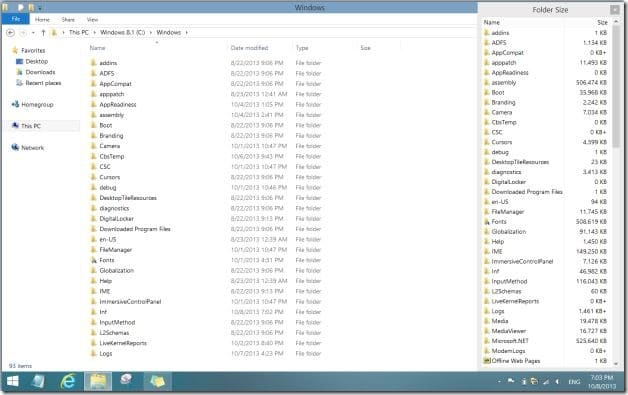
Task: Open Network in the navigation pane
Action: [28, 147]
